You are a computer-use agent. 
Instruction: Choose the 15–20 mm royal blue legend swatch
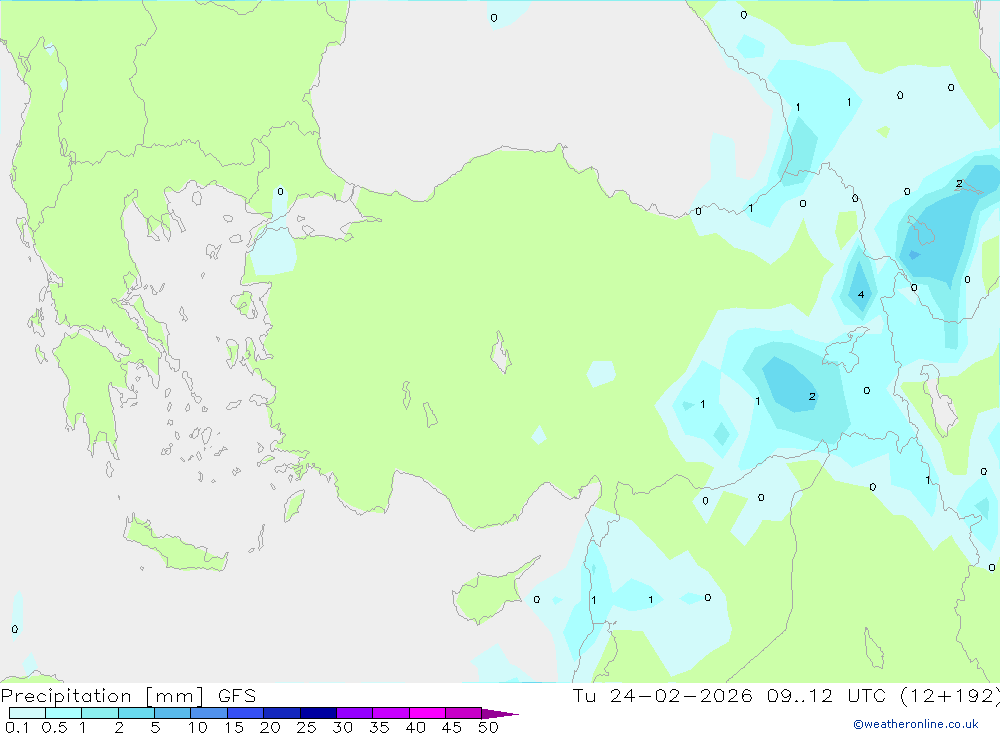tap(246, 713)
